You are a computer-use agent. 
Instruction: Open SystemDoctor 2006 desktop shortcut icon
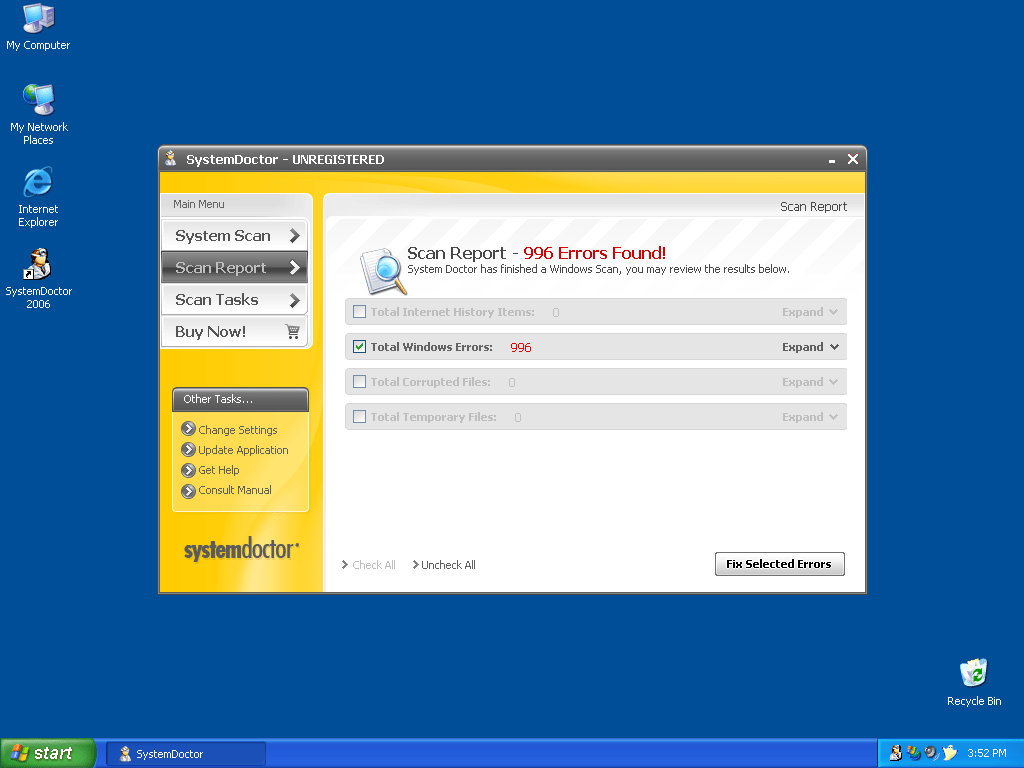coord(38,266)
